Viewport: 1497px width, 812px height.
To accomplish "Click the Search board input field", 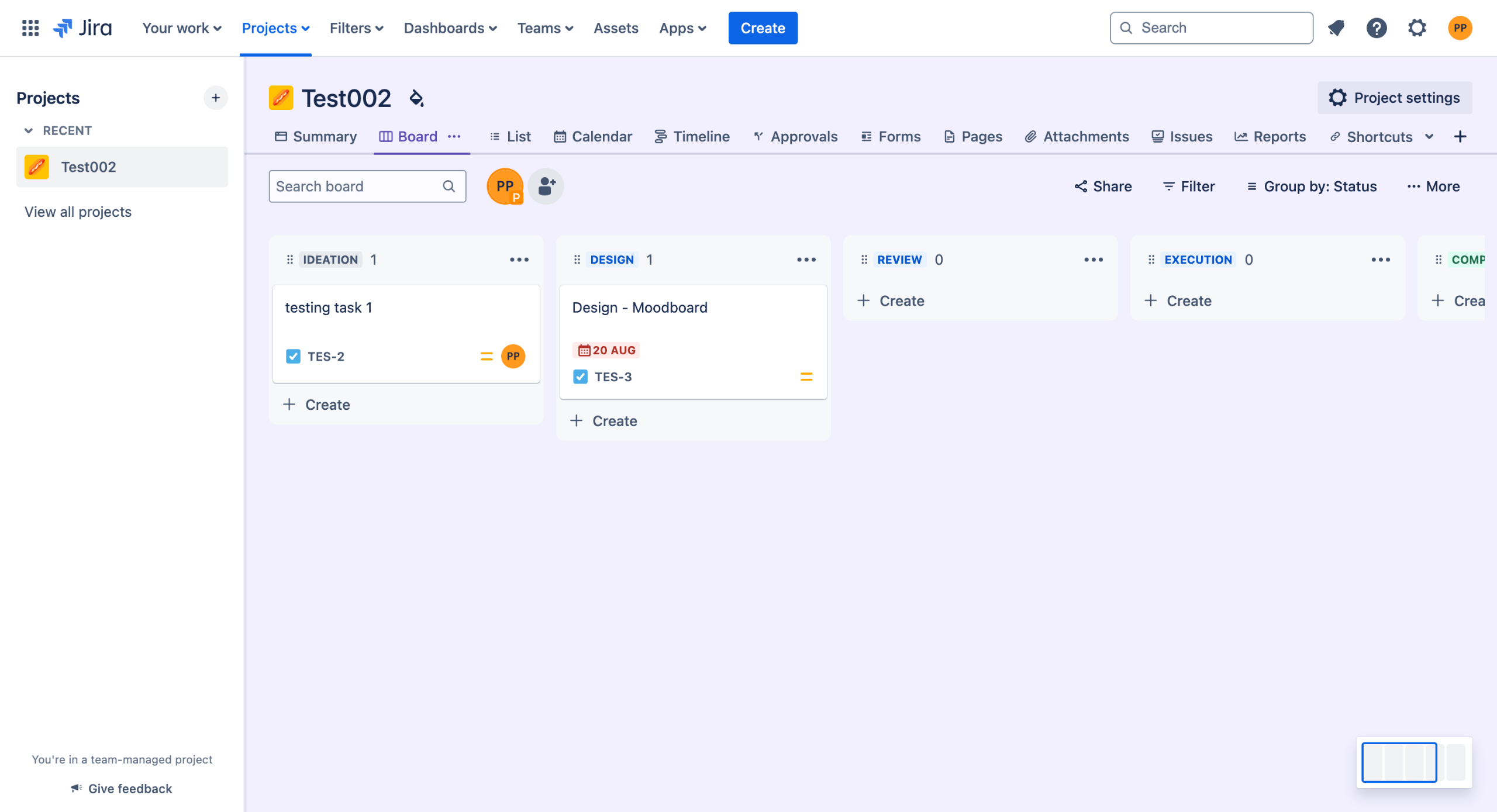I will 357,186.
